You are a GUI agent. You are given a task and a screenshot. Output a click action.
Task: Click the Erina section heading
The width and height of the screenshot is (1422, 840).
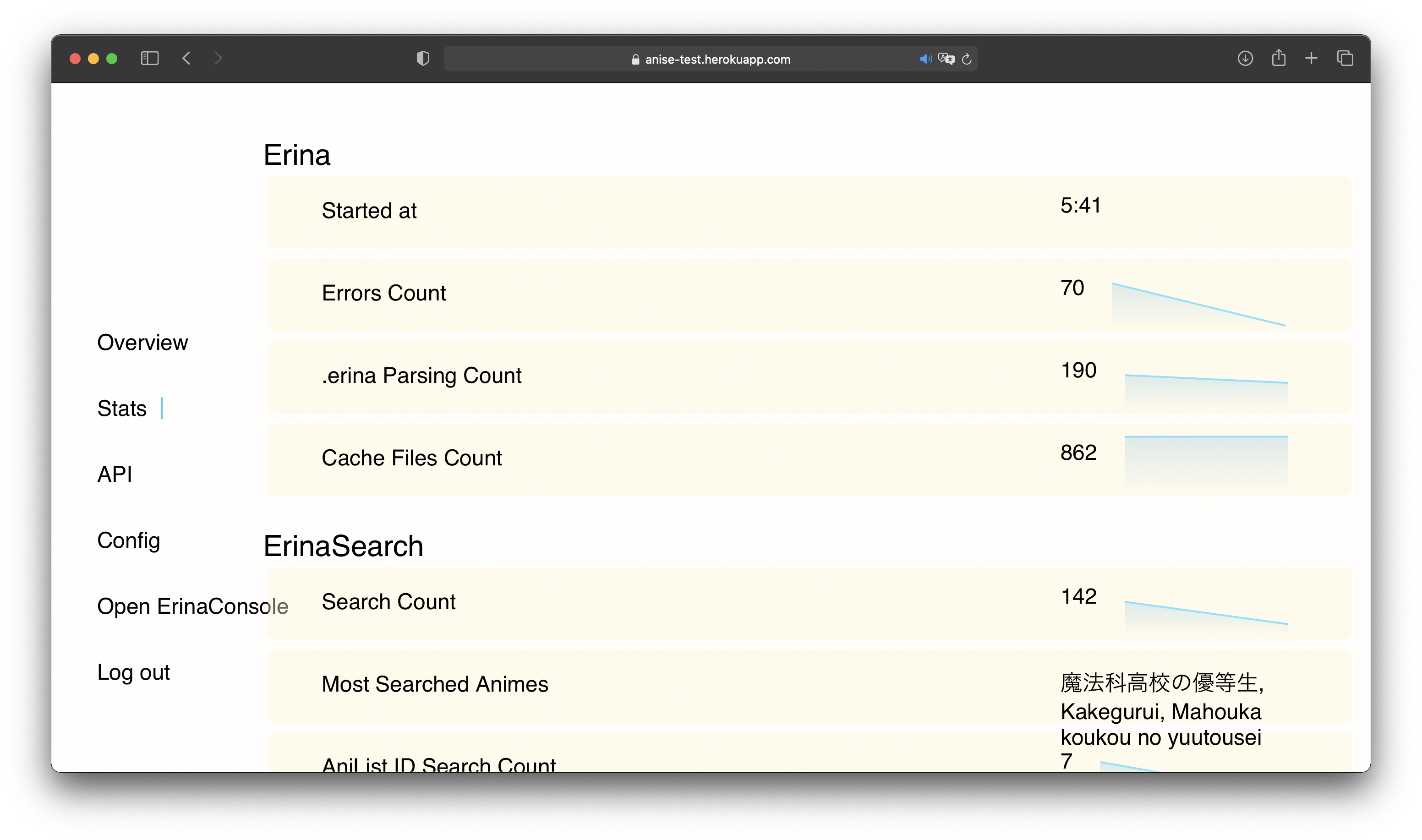(x=296, y=155)
